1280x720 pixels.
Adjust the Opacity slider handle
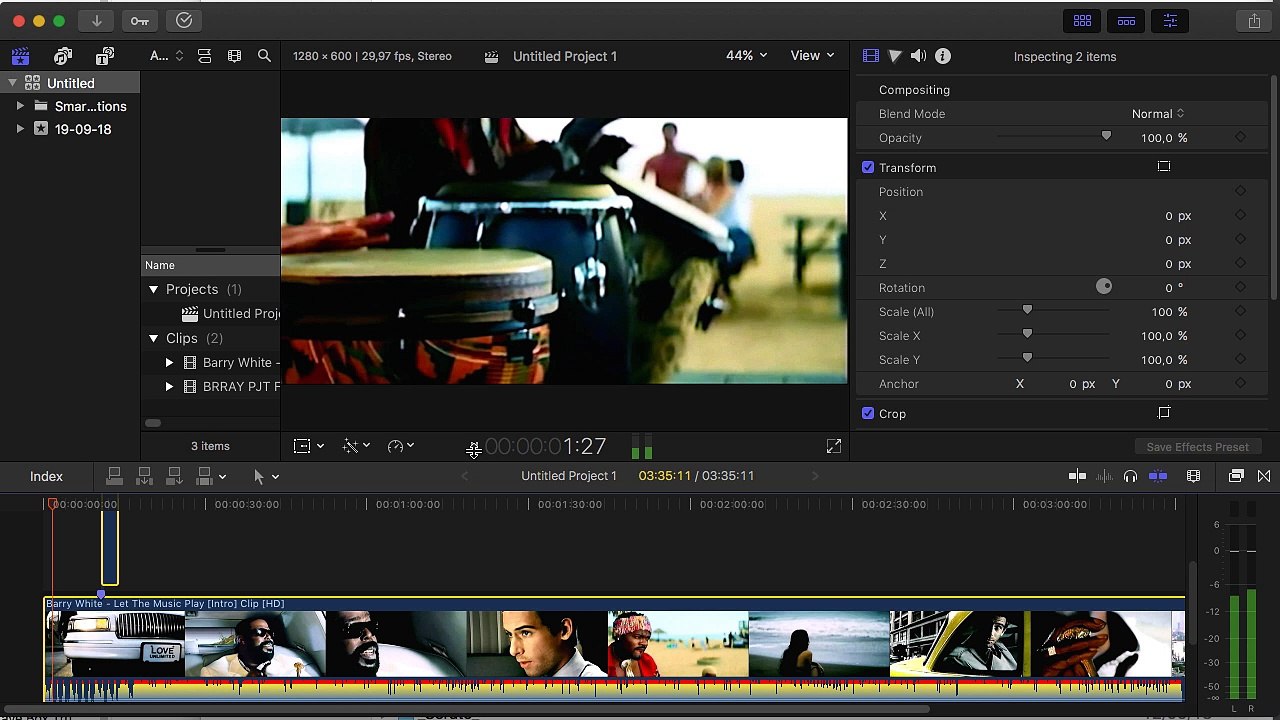click(1106, 137)
